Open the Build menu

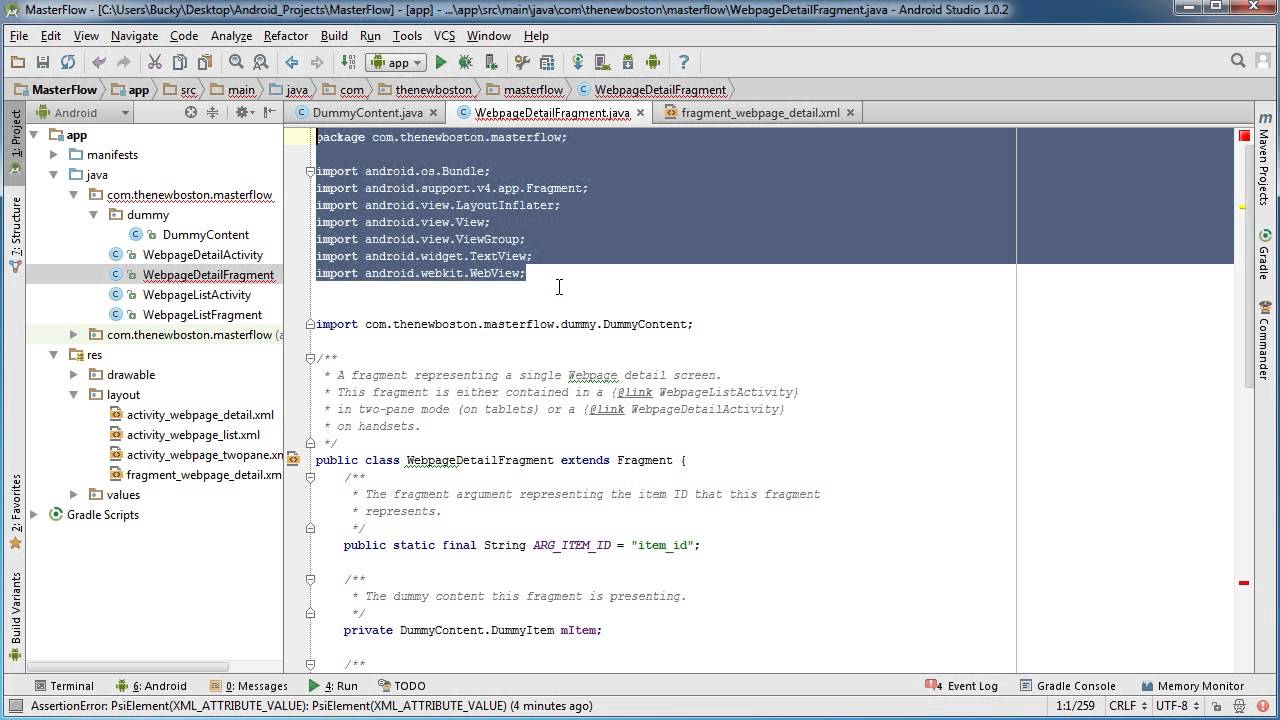coord(334,36)
